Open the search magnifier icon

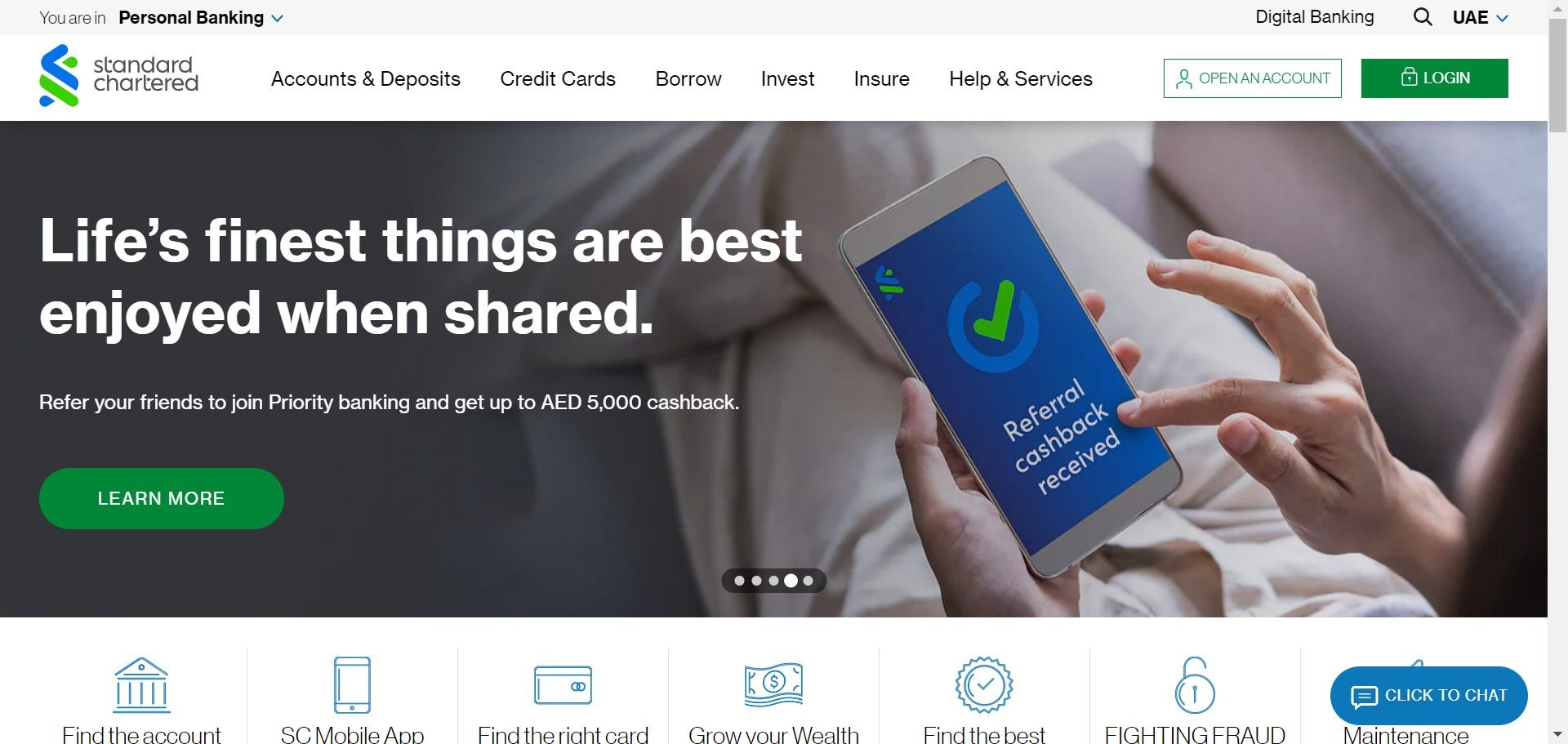(x=1423, y=17)
